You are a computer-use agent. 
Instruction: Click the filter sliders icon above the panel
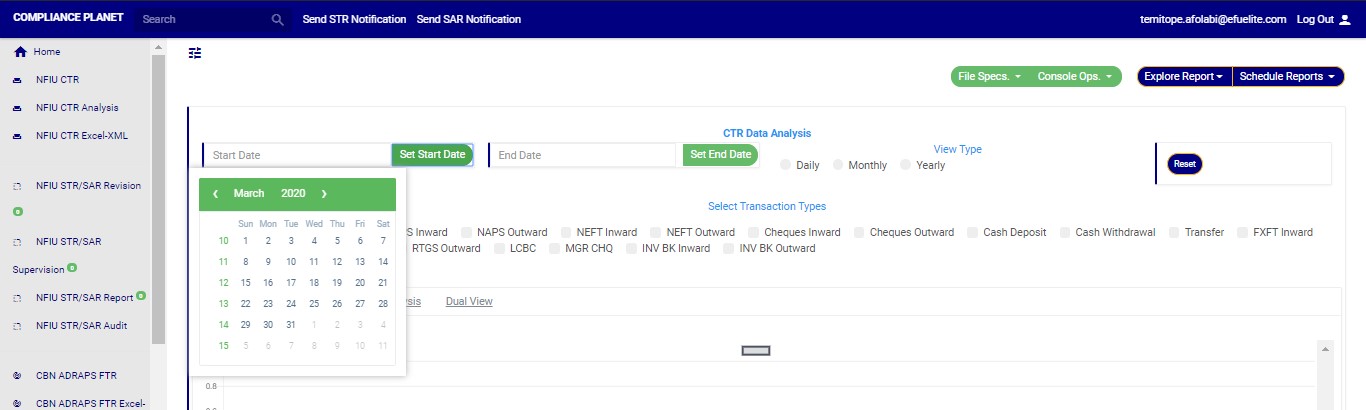(x=195, y=53)
